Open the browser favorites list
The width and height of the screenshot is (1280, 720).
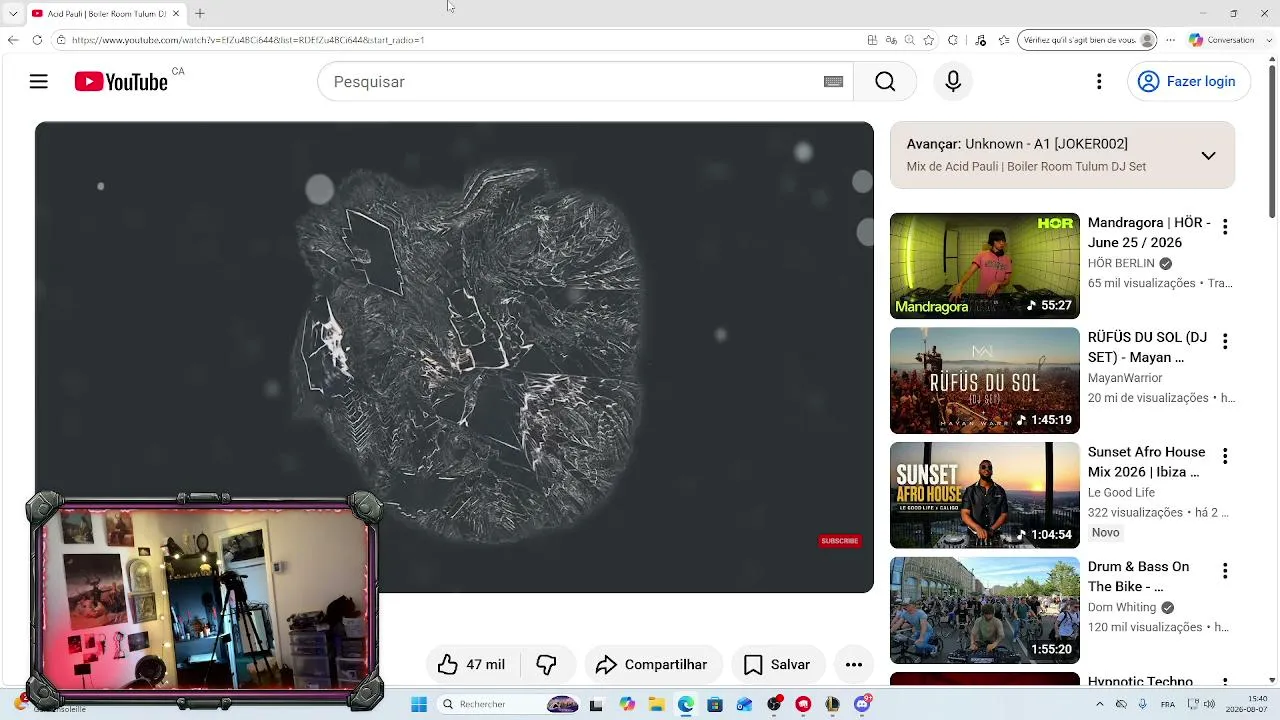pos(1004,40)
